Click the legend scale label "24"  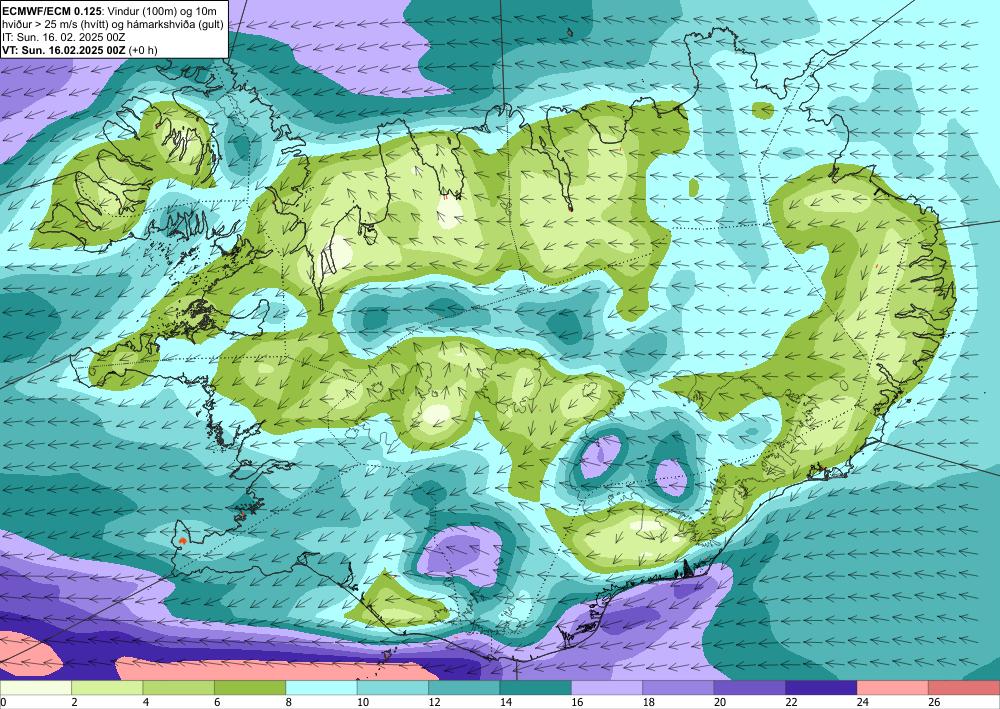tap(863, 702)
